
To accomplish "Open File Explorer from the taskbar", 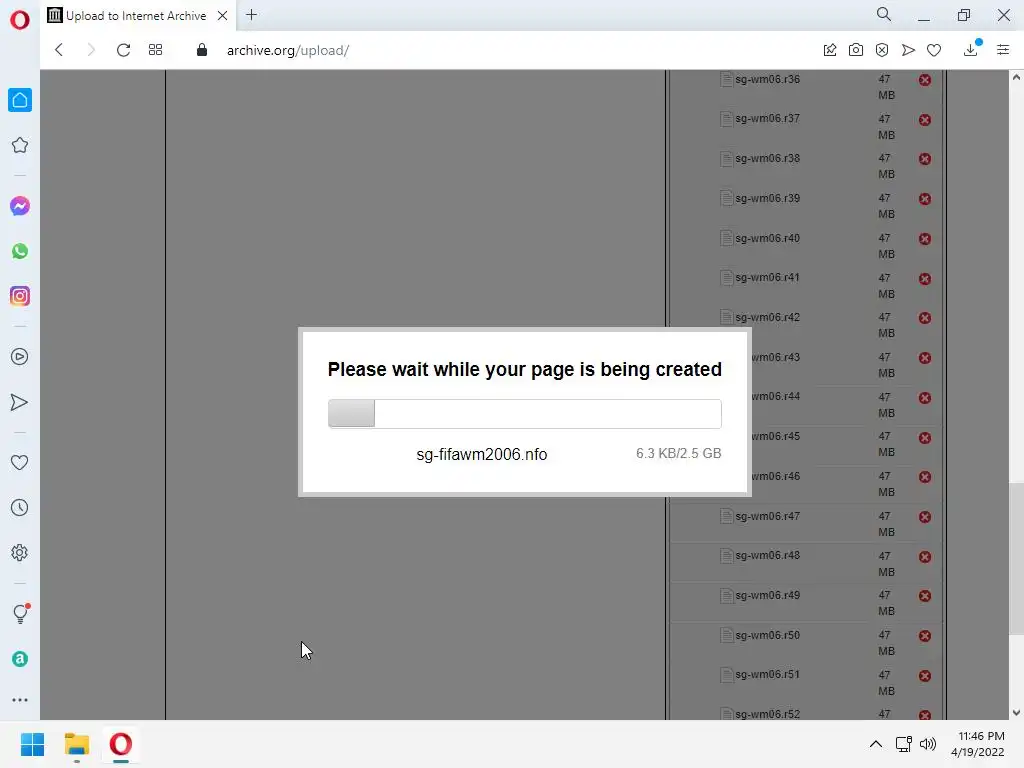I will (x=76, y=744).
